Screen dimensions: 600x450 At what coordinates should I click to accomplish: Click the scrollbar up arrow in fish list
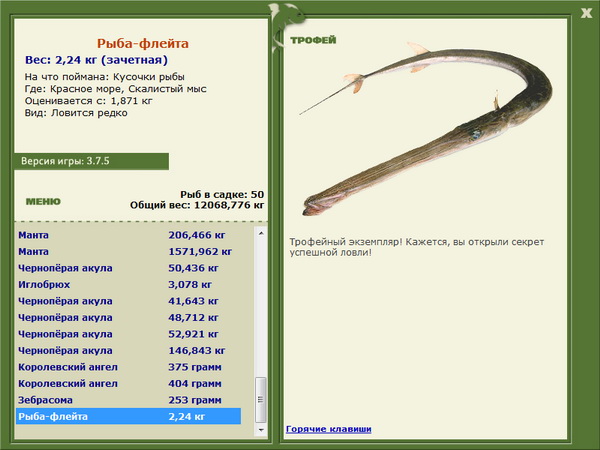pos(261,233)
